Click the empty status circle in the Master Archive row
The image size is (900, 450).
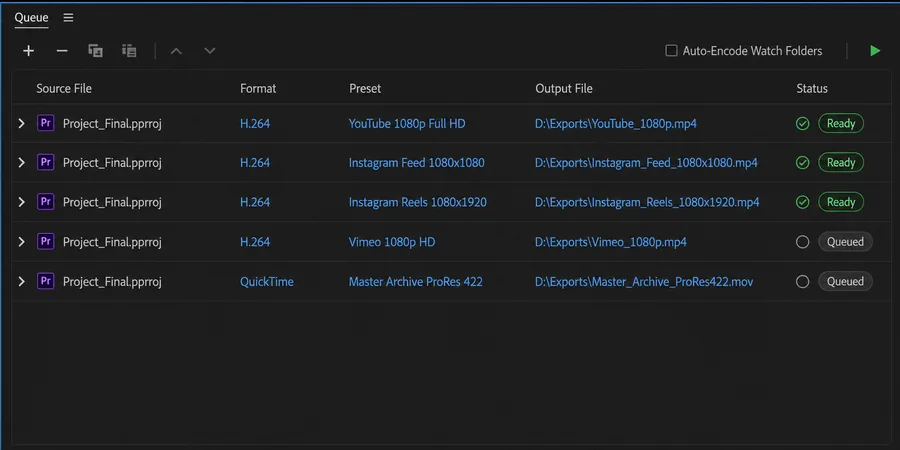tap(802, 281)
